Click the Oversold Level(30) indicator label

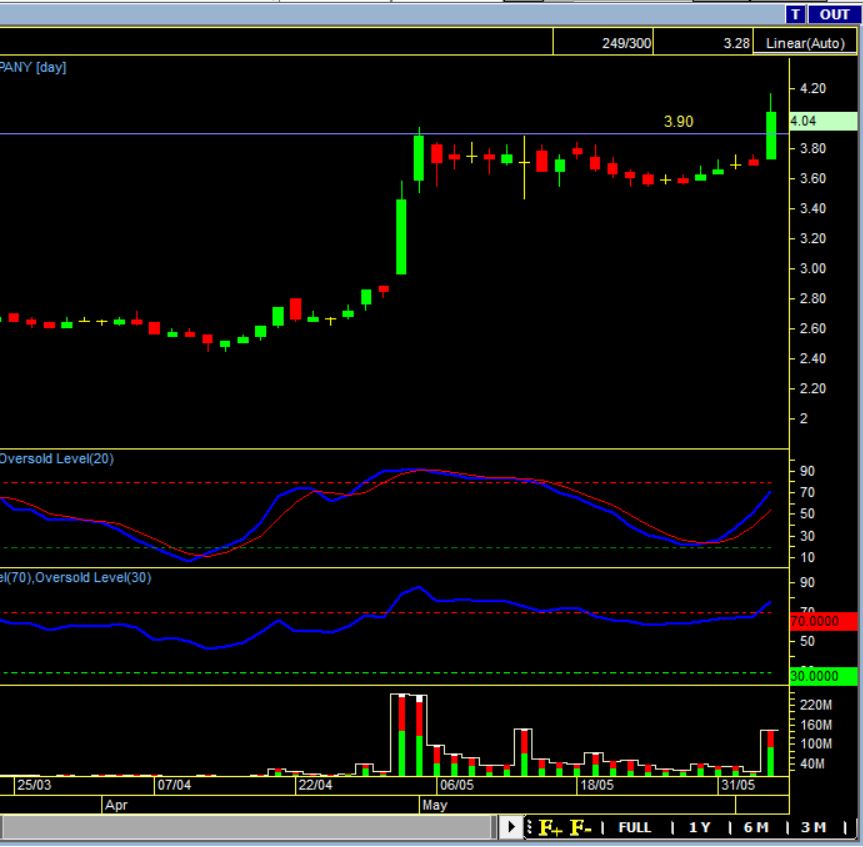pyautogui.click(x=92, y=577)
